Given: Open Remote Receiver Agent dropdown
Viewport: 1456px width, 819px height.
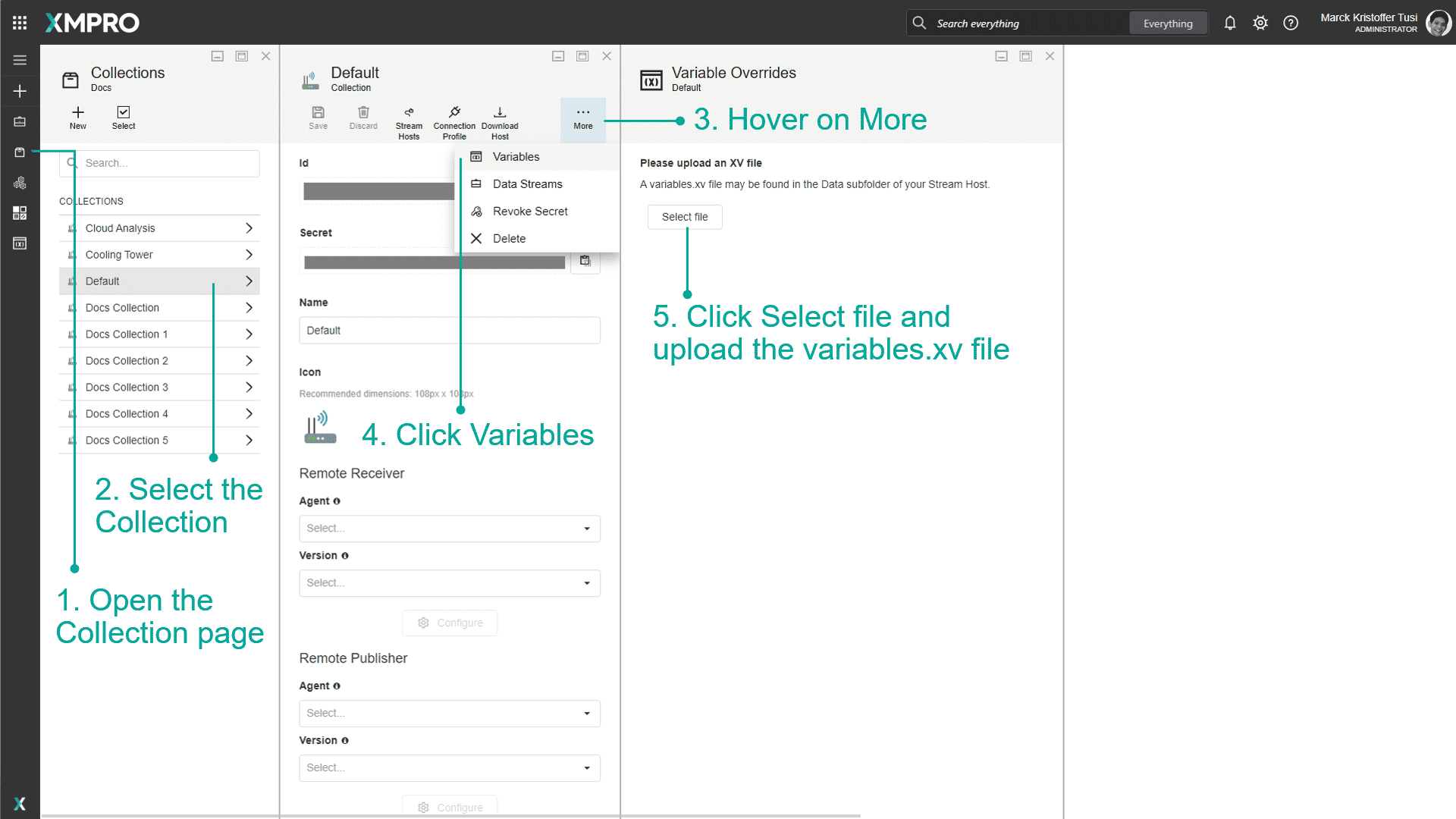Looking at the screenshot, I should pos(450,529).
